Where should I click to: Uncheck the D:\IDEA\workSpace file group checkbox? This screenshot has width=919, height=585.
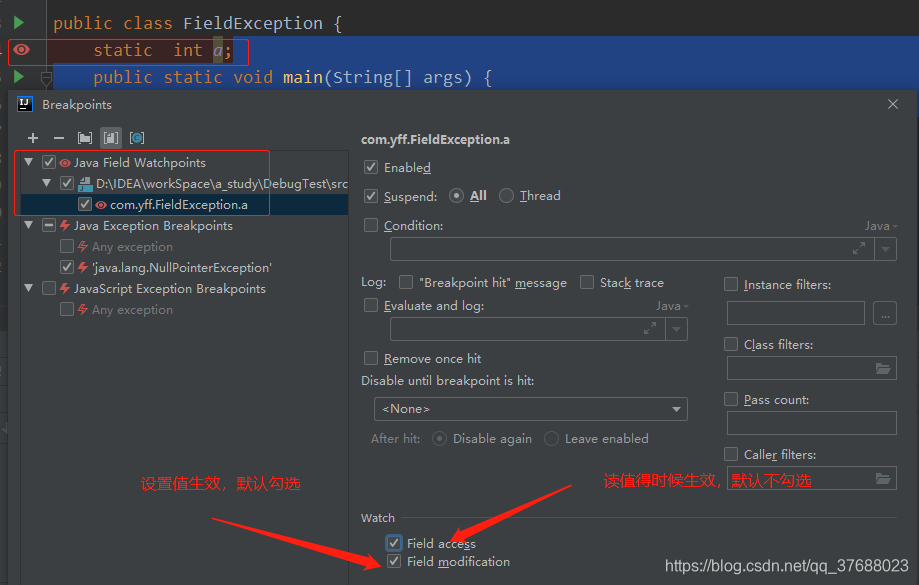click(67, 183)
